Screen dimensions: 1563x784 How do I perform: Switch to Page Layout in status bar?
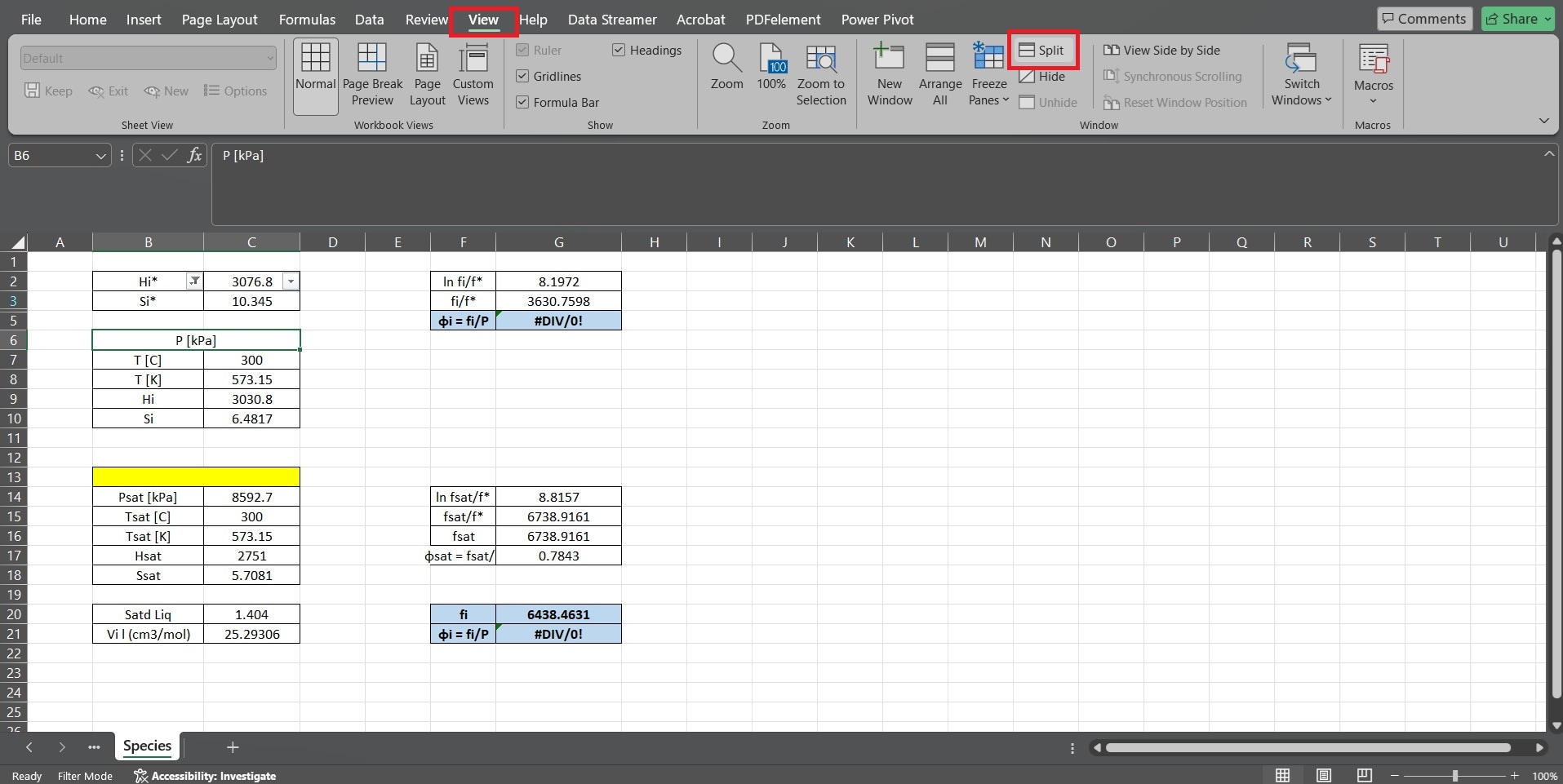point(1324,776)
